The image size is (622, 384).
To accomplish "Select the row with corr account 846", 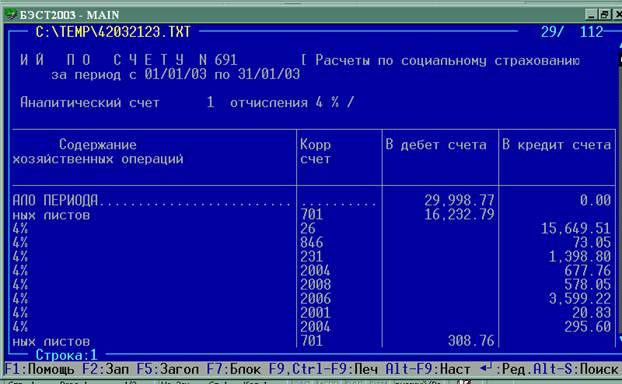I will click(312, 242).
